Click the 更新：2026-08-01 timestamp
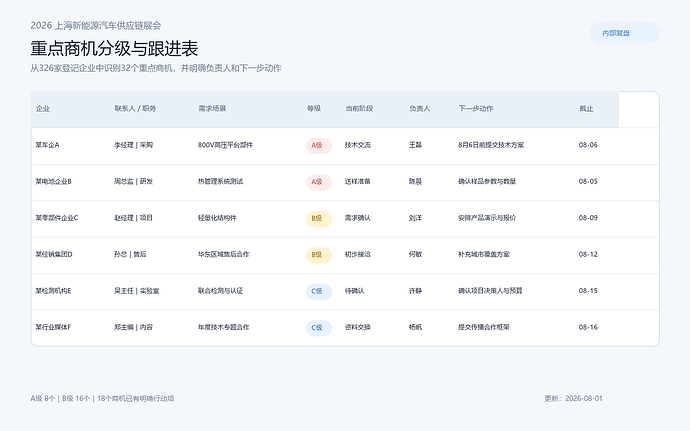Image resolution: width=690 pixels, height=431 pixels. pyautogui.click(x=573, y=398)
